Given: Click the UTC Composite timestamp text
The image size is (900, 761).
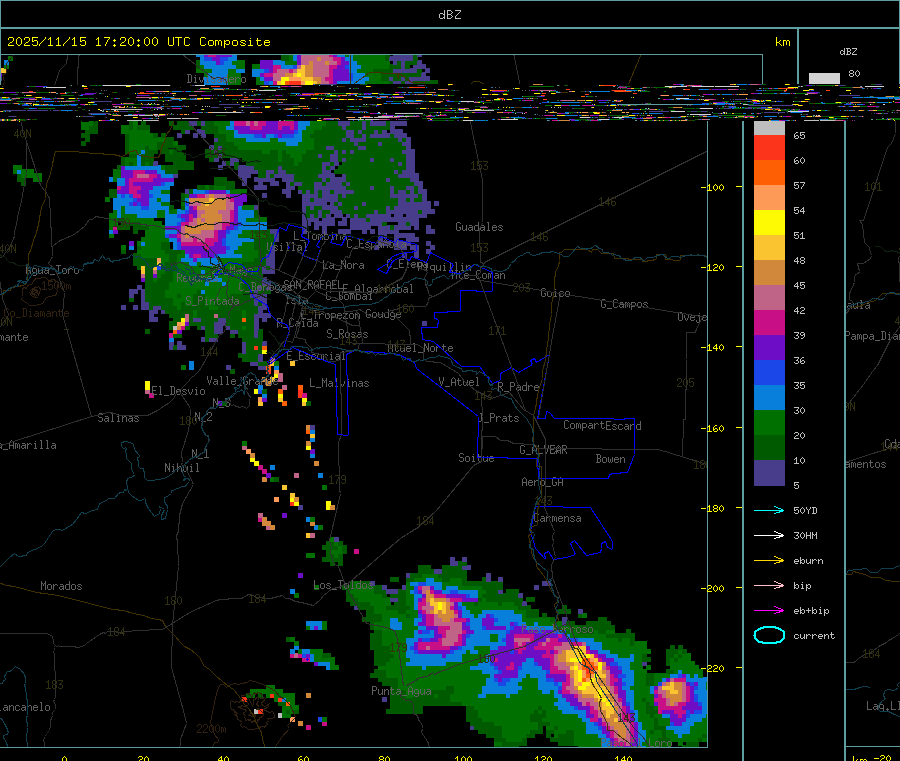Looking at the screenshot, I should [139, 42].
